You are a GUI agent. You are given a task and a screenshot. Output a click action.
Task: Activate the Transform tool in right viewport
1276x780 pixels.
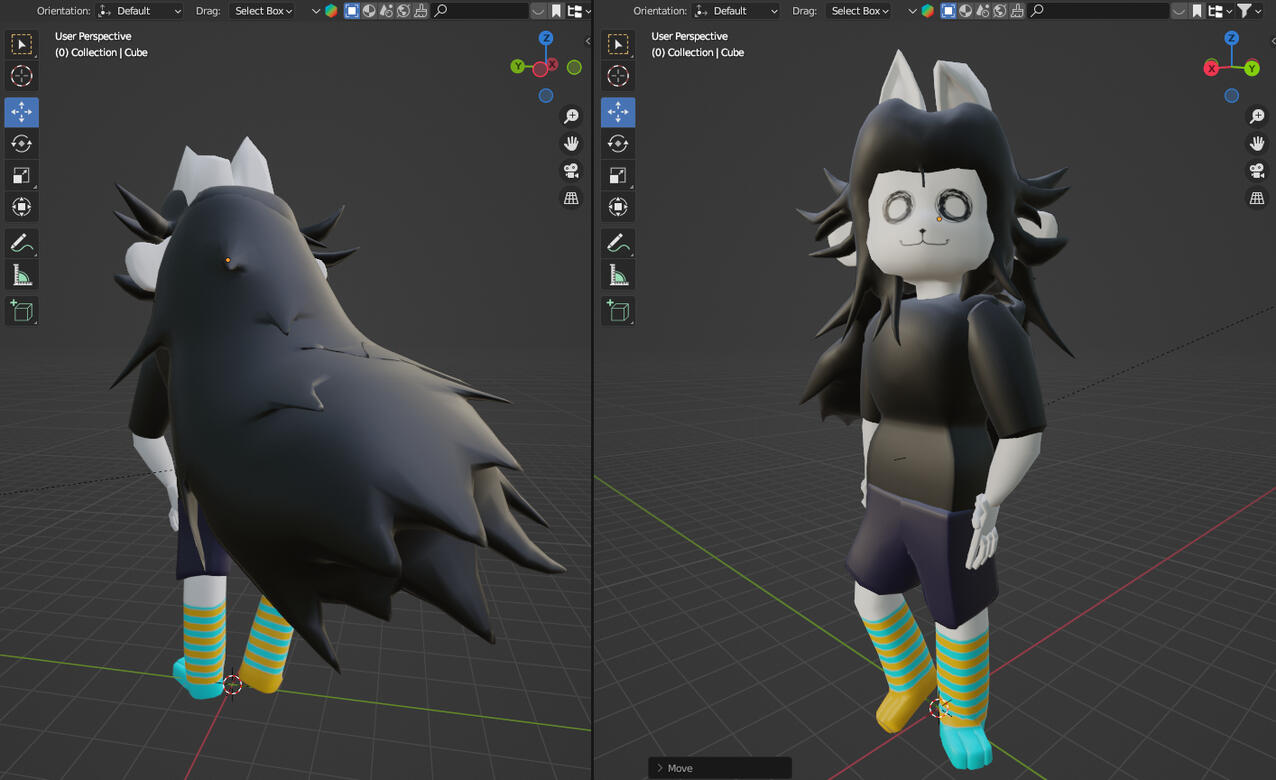[x=618, y=207]
